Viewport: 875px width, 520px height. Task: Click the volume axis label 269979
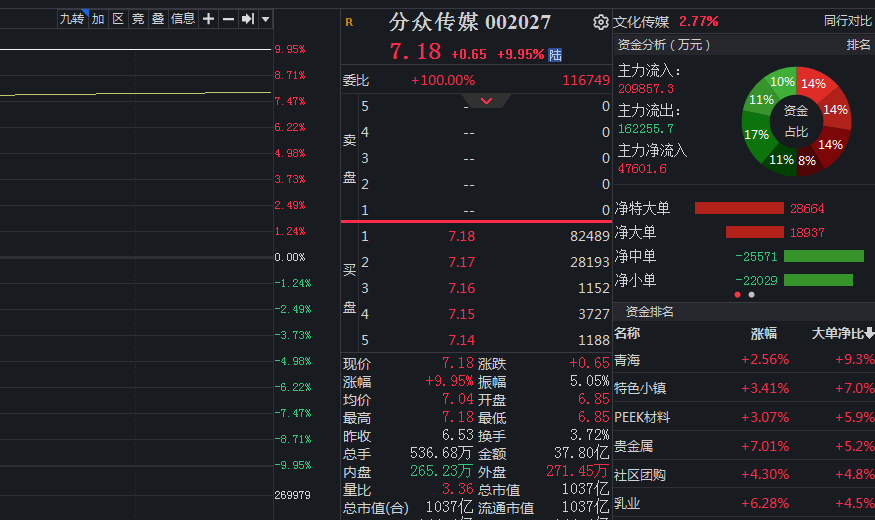click(292, 495)
